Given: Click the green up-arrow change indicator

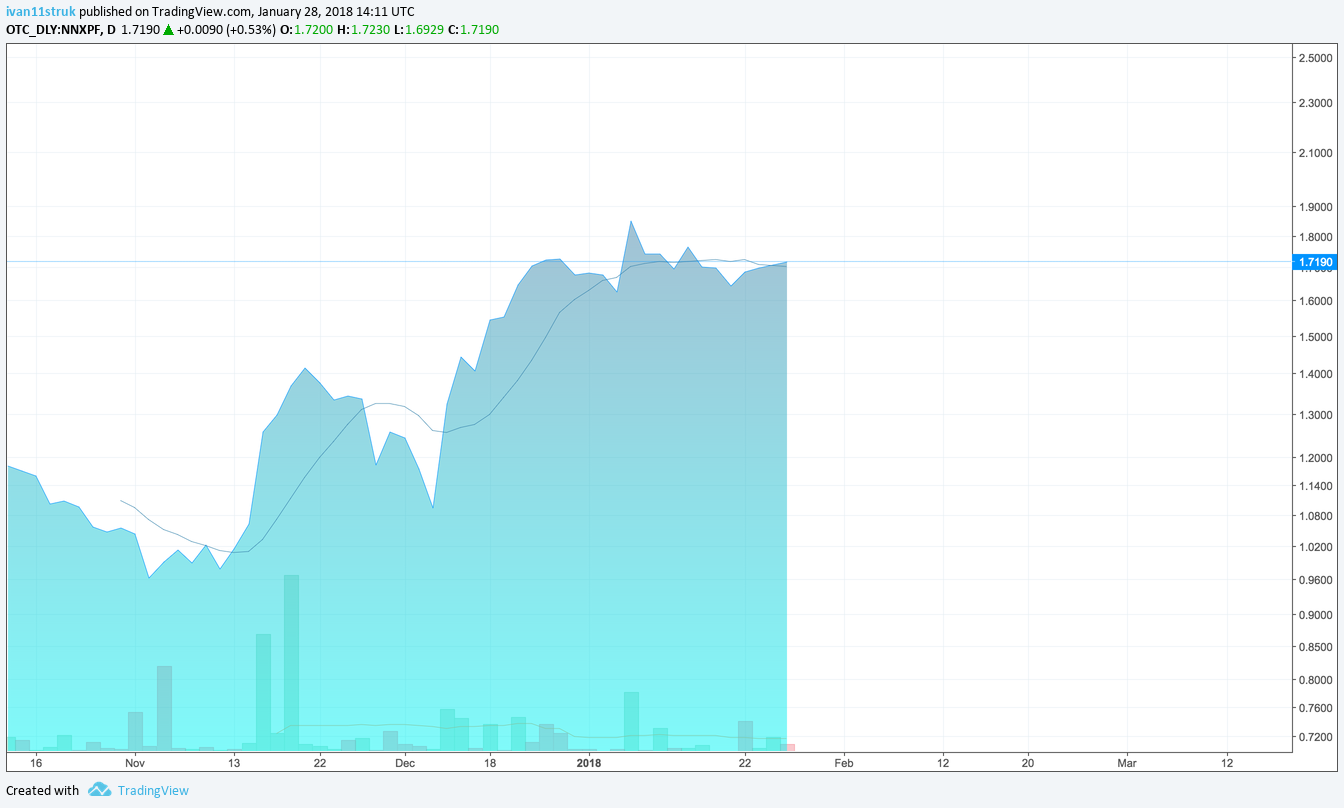Looking at the screenshot, I should pos(169,29).
